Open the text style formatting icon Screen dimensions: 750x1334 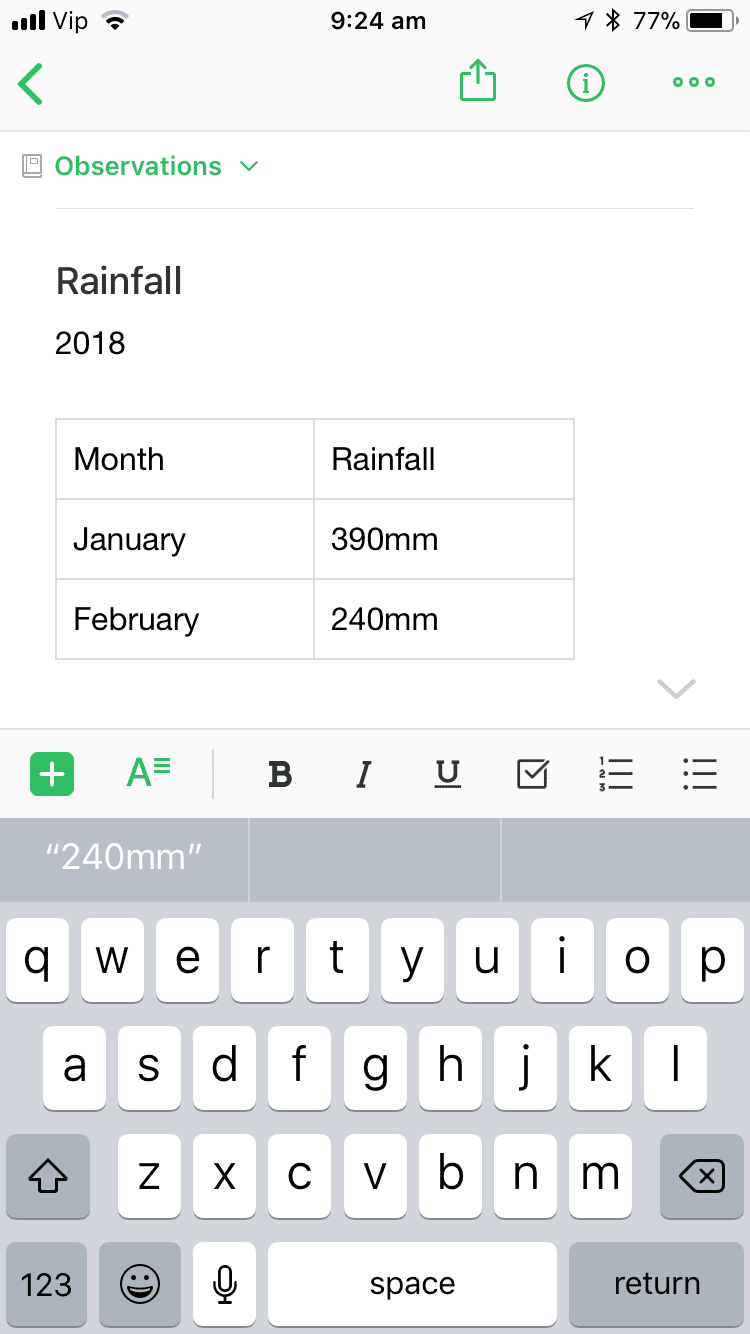point(149,773)
